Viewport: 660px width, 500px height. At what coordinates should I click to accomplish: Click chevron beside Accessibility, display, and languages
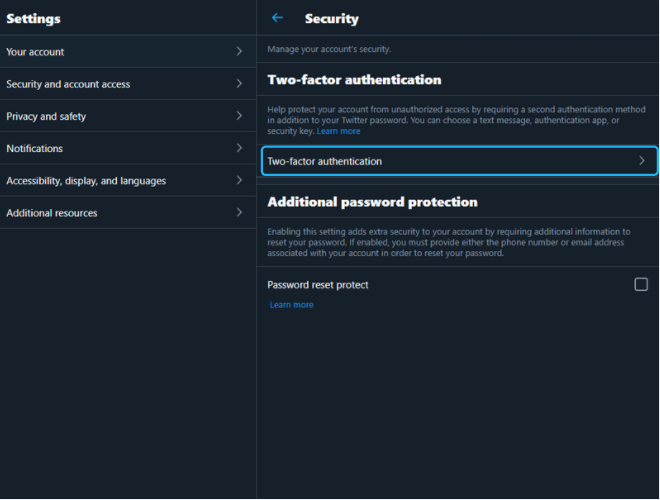[239, 180]
